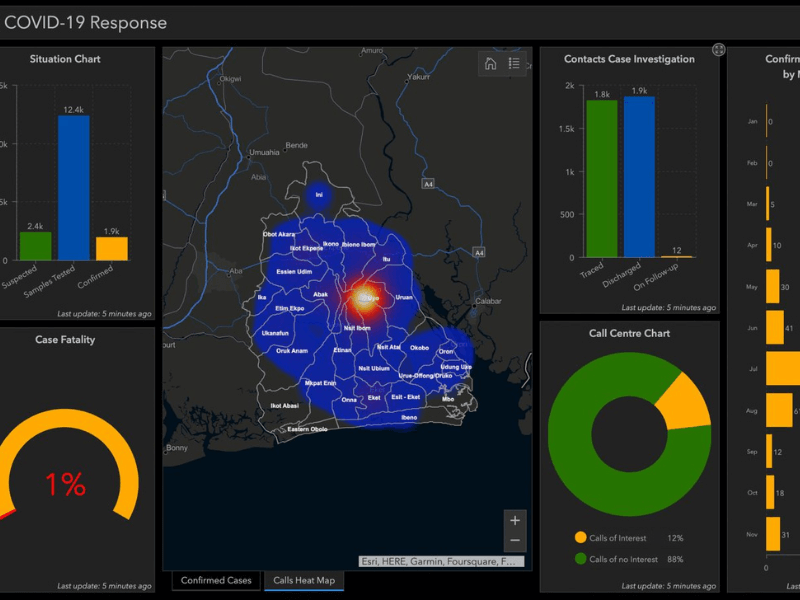Click the Confirmed bar showing 1.9k

[110, 250]
